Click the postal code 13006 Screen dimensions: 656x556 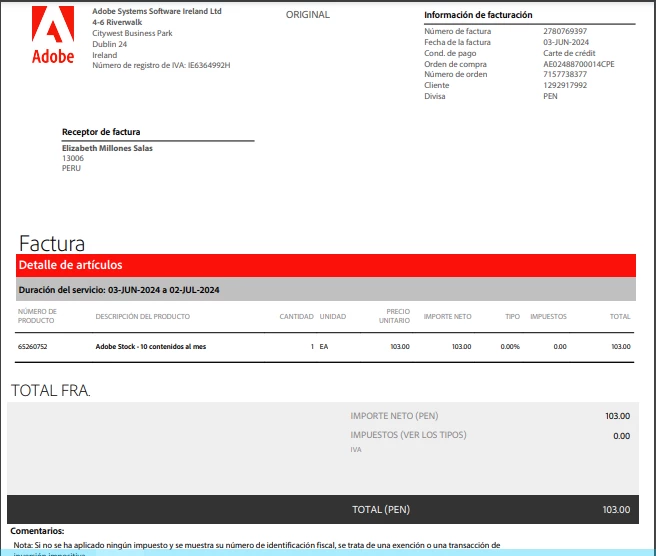click(x=73, y=158)
